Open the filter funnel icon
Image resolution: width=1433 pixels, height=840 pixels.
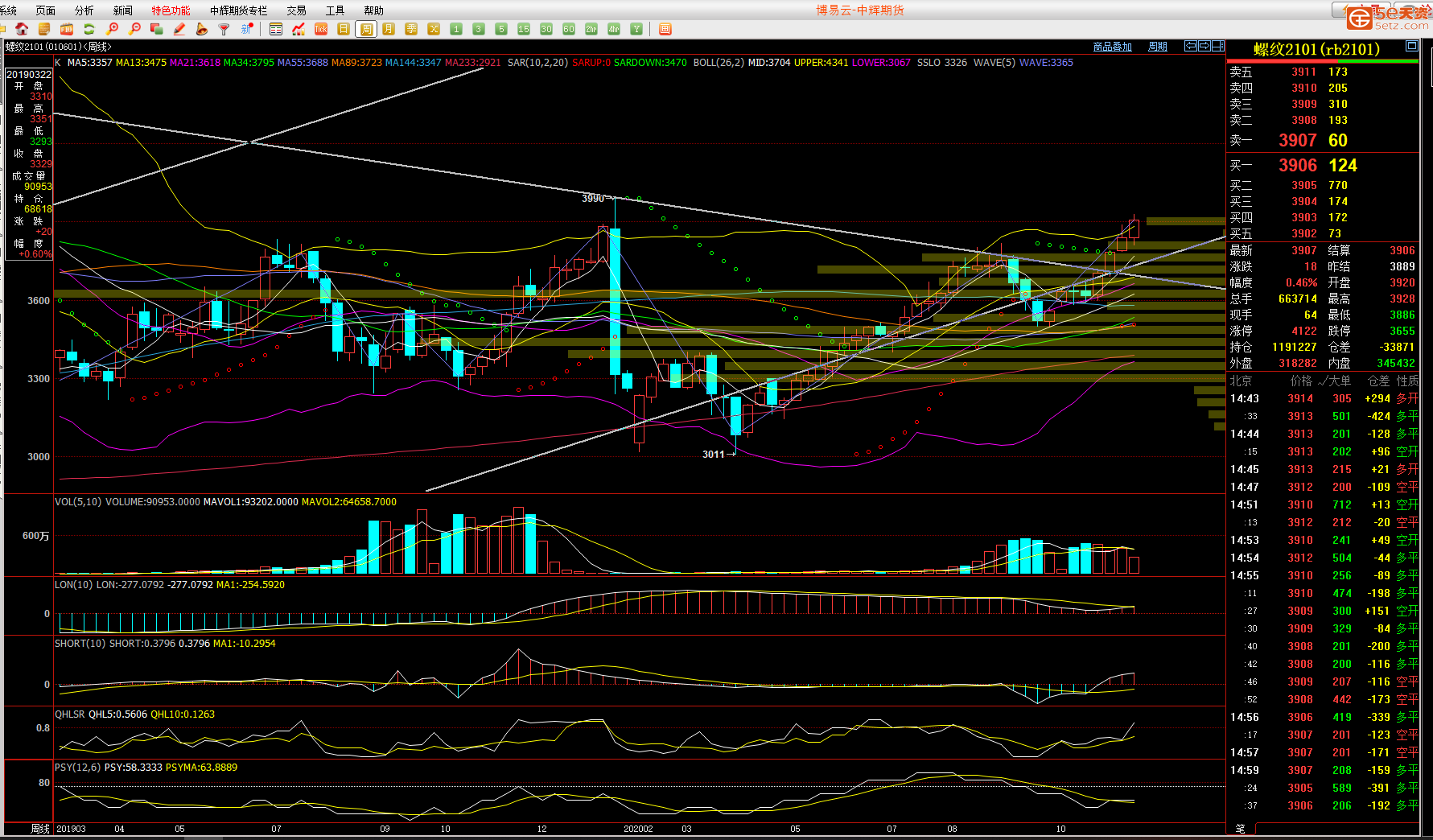[x=224, y=29]
